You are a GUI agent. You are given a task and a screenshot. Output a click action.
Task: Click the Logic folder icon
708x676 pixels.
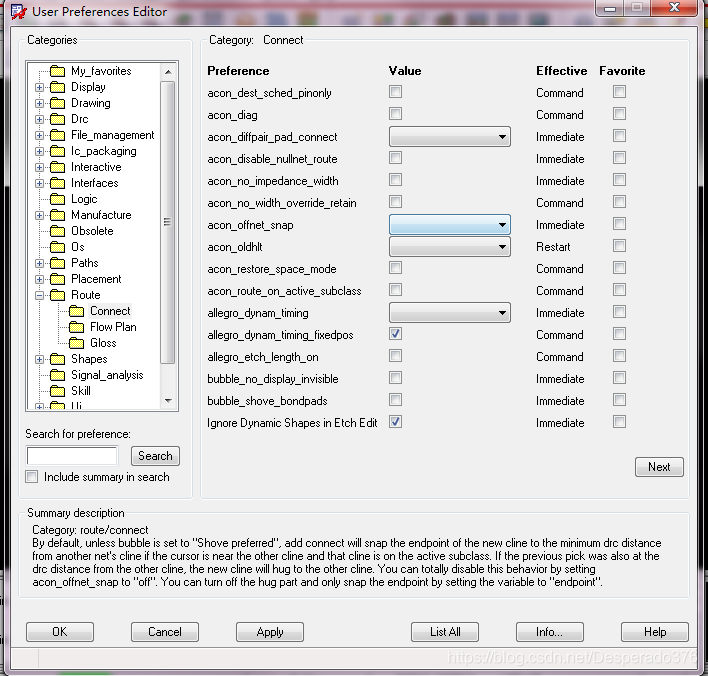57,199
